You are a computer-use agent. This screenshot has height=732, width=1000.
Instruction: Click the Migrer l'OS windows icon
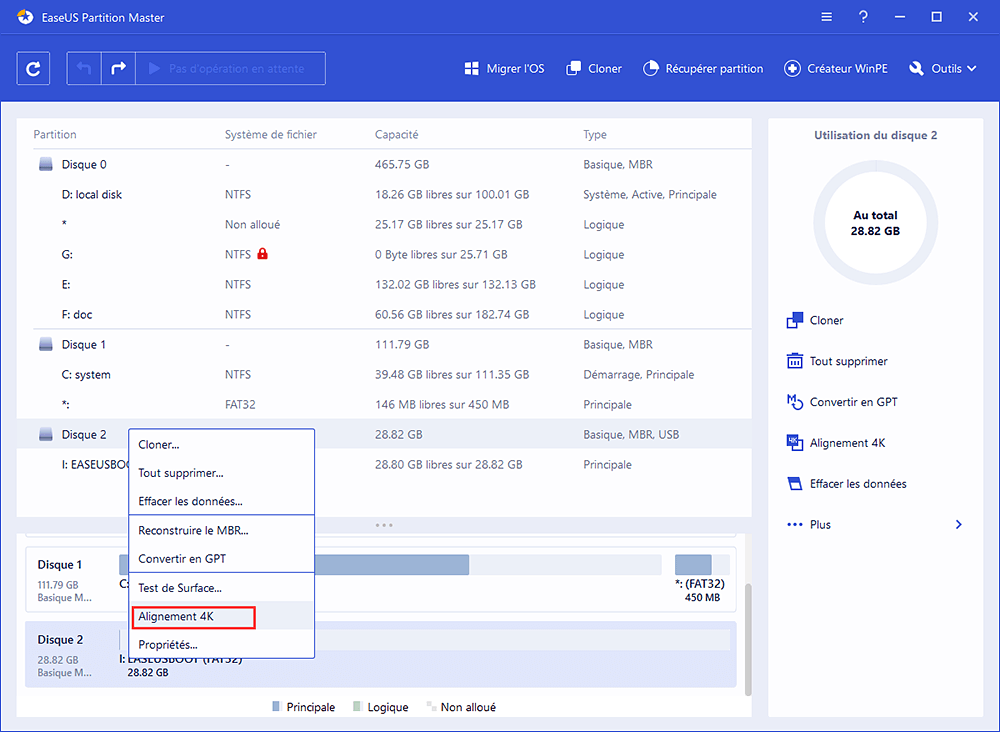click(471, 69)
